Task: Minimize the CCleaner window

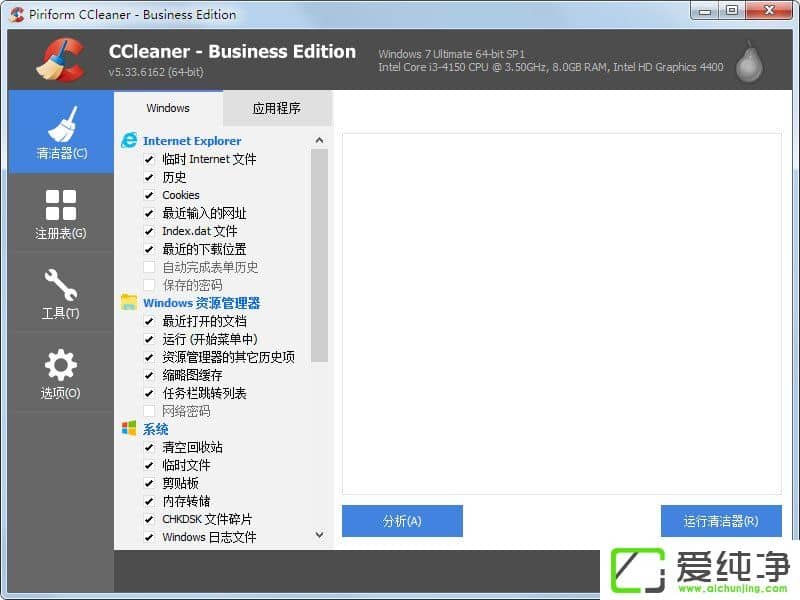Action: pyautogui.click(x=705, y=11)
